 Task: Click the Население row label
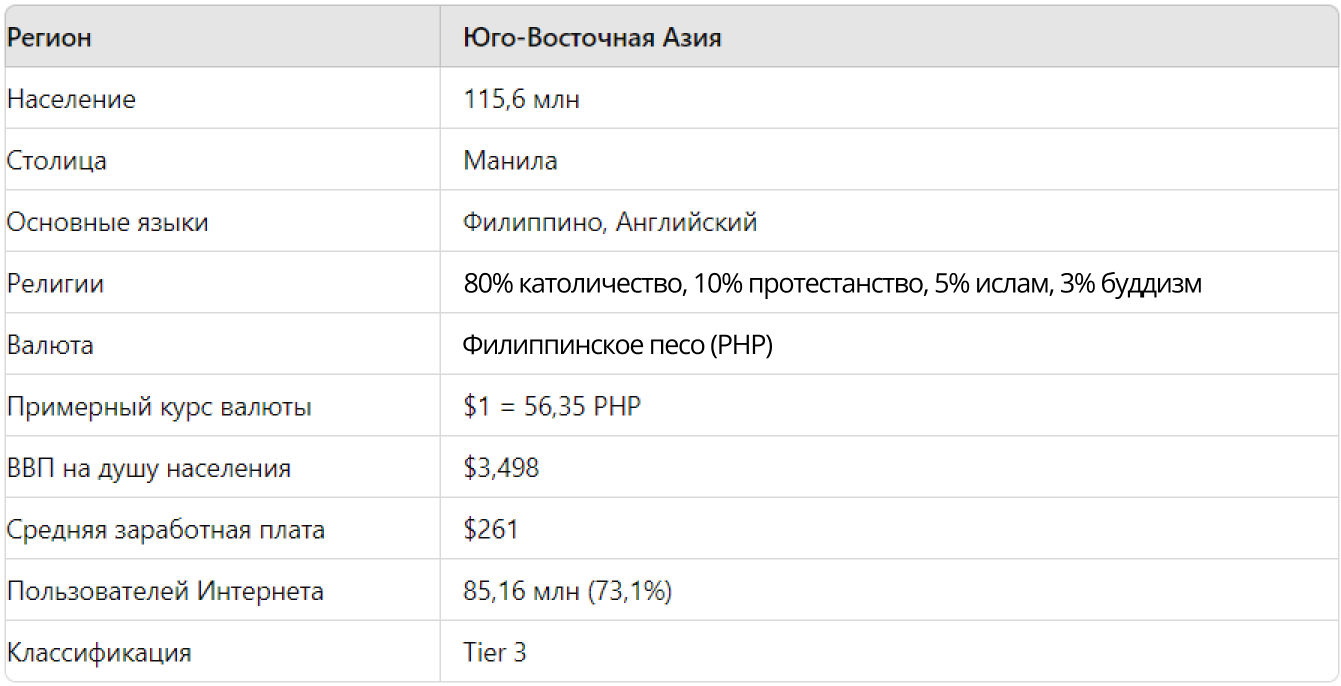71,100
